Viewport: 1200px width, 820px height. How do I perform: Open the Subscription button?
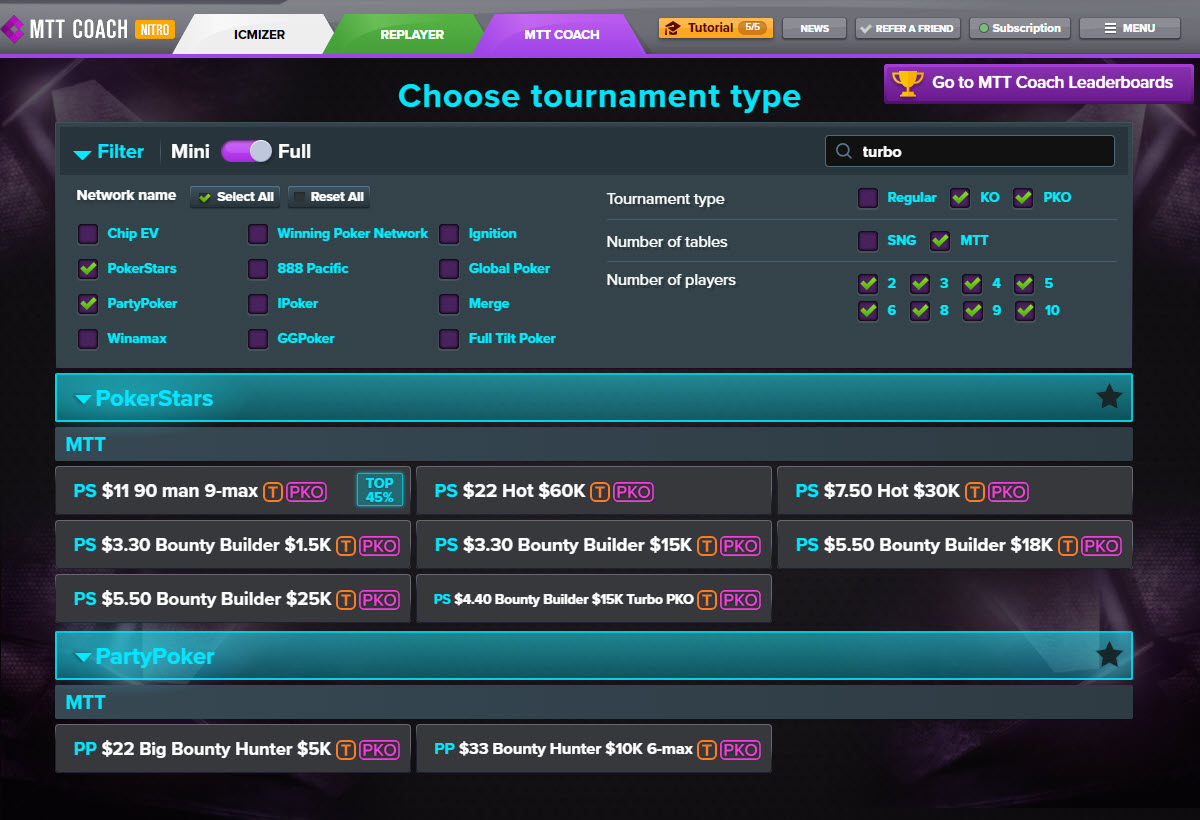1019,28
